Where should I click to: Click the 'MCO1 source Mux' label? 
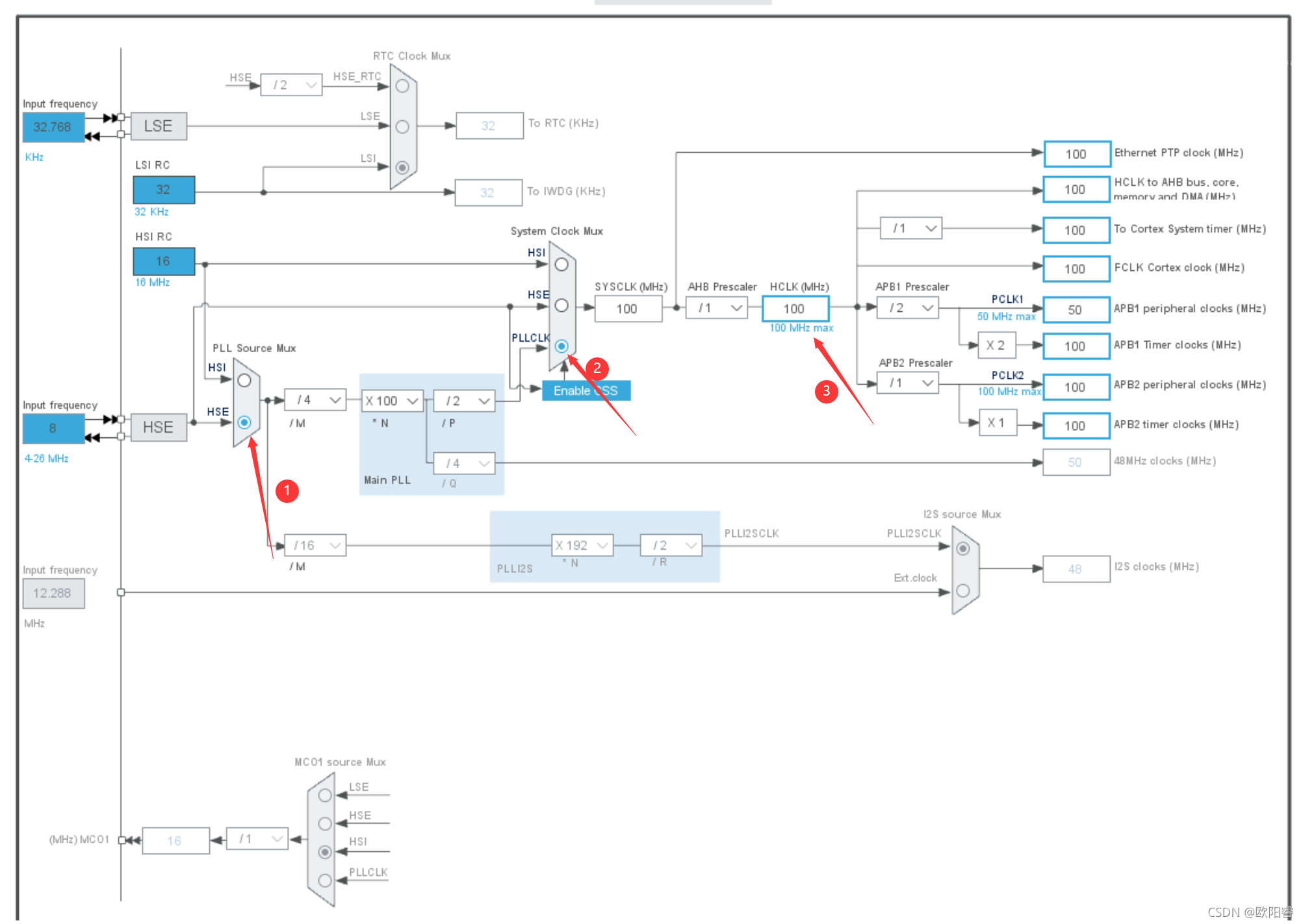340,762
